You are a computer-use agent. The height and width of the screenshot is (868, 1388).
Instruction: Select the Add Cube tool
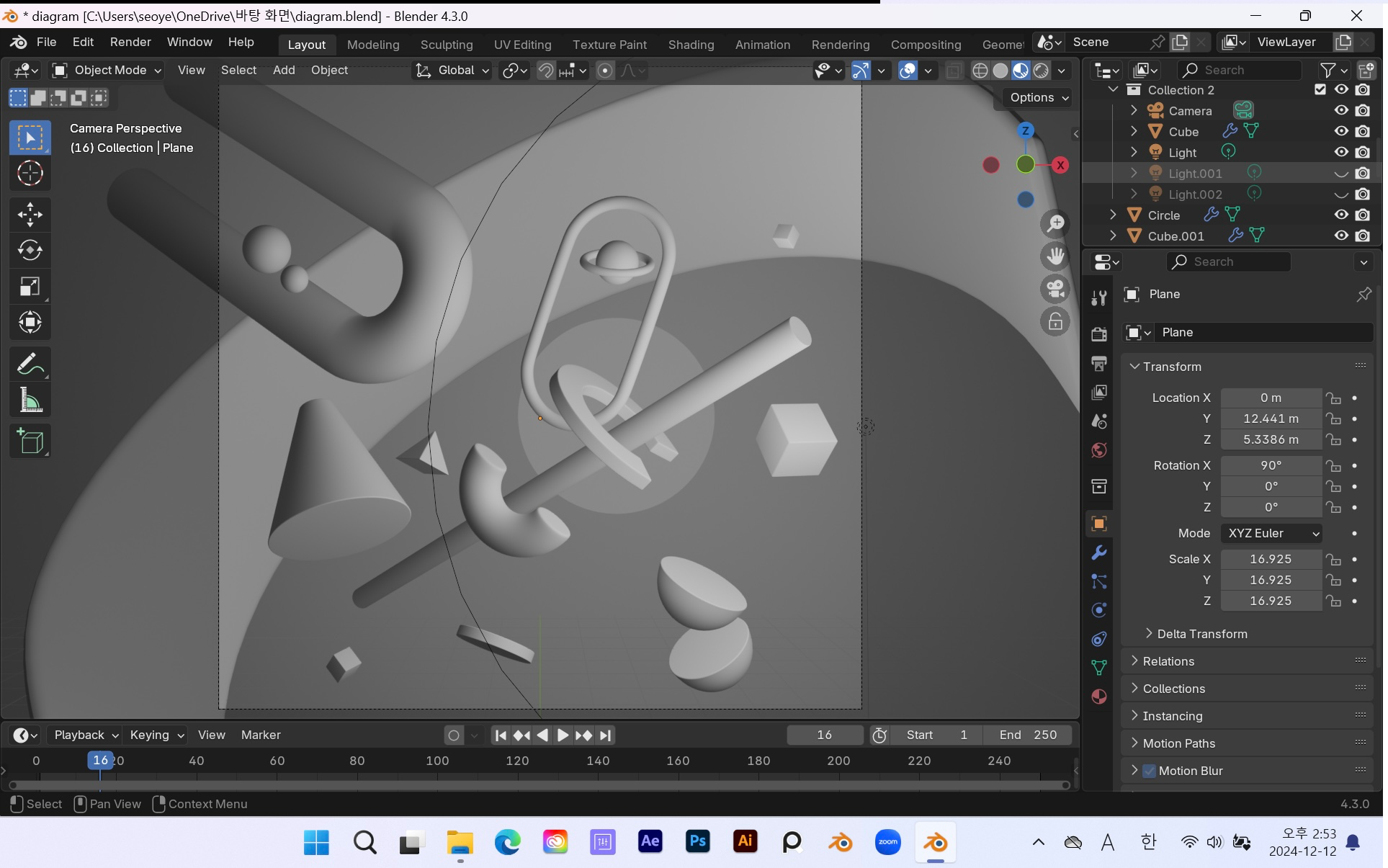click(x=30, y=441)
